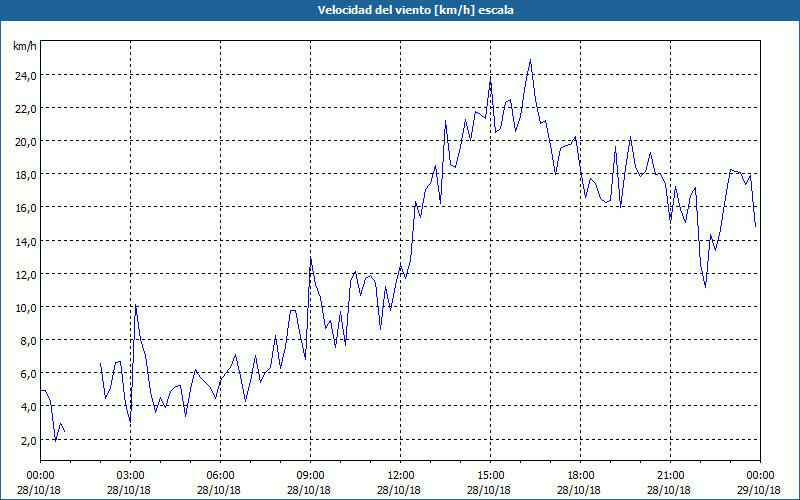Click the 'km/h' unit label on the y-axis
Image resolution: width=800 pixels, height=500 pixels.
pos(24,46)
